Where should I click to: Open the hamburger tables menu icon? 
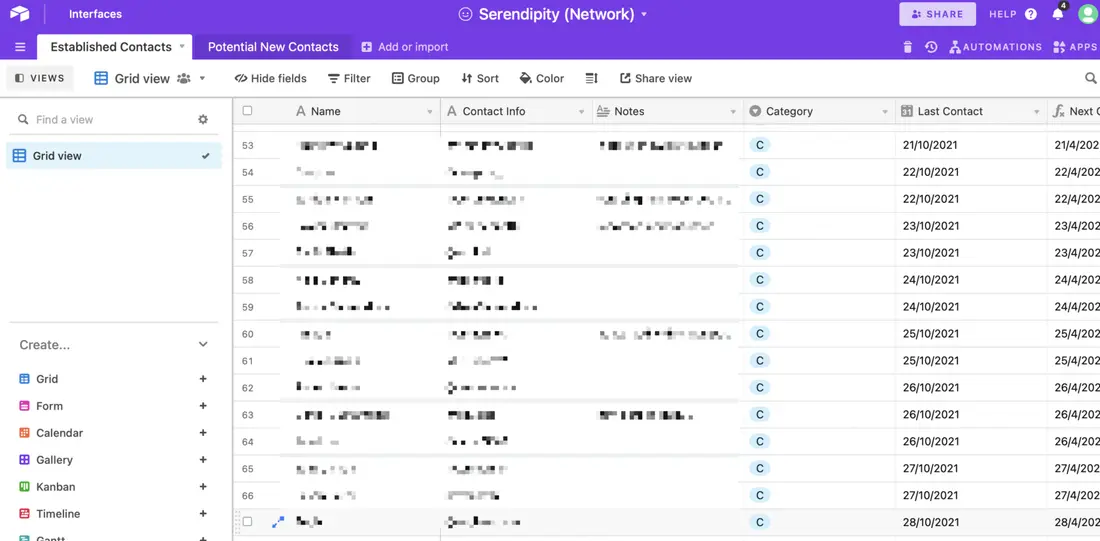(x=20, y=47)
